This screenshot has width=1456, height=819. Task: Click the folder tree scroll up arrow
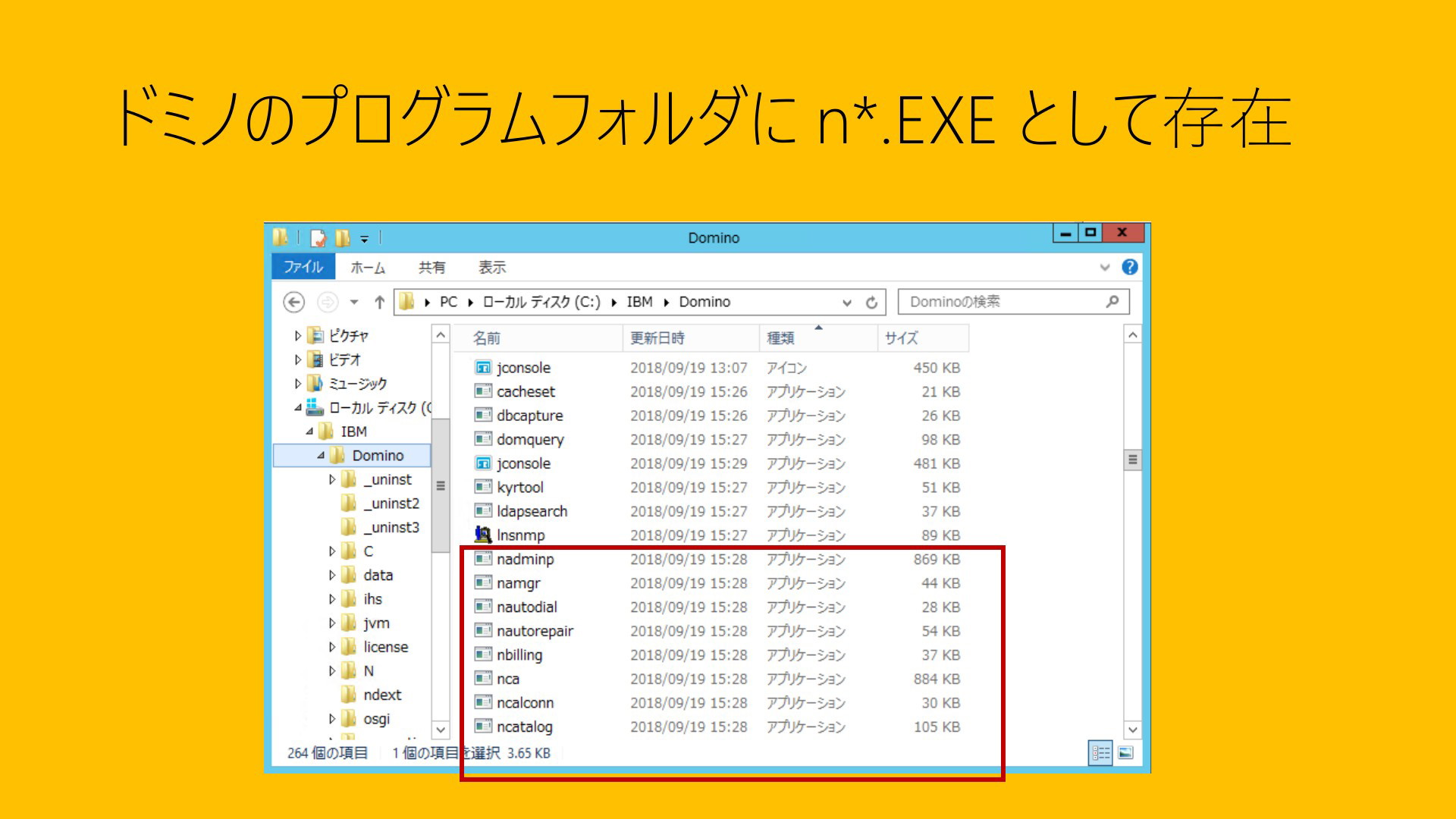(x=441, y=334)
